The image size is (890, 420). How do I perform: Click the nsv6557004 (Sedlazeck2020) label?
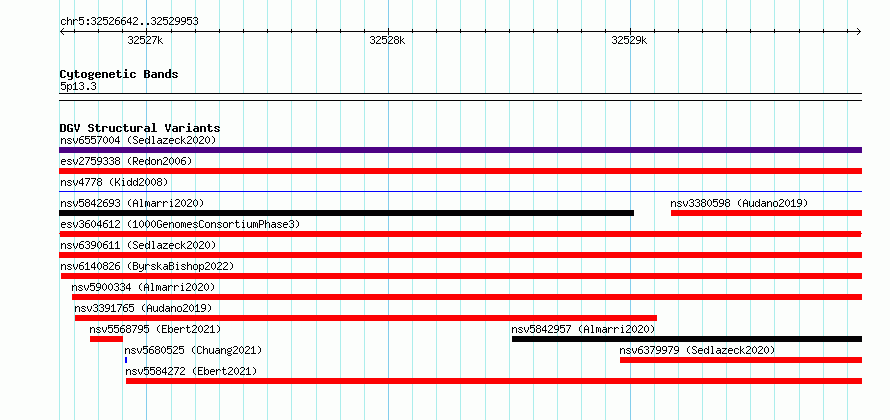click(138, 140)
